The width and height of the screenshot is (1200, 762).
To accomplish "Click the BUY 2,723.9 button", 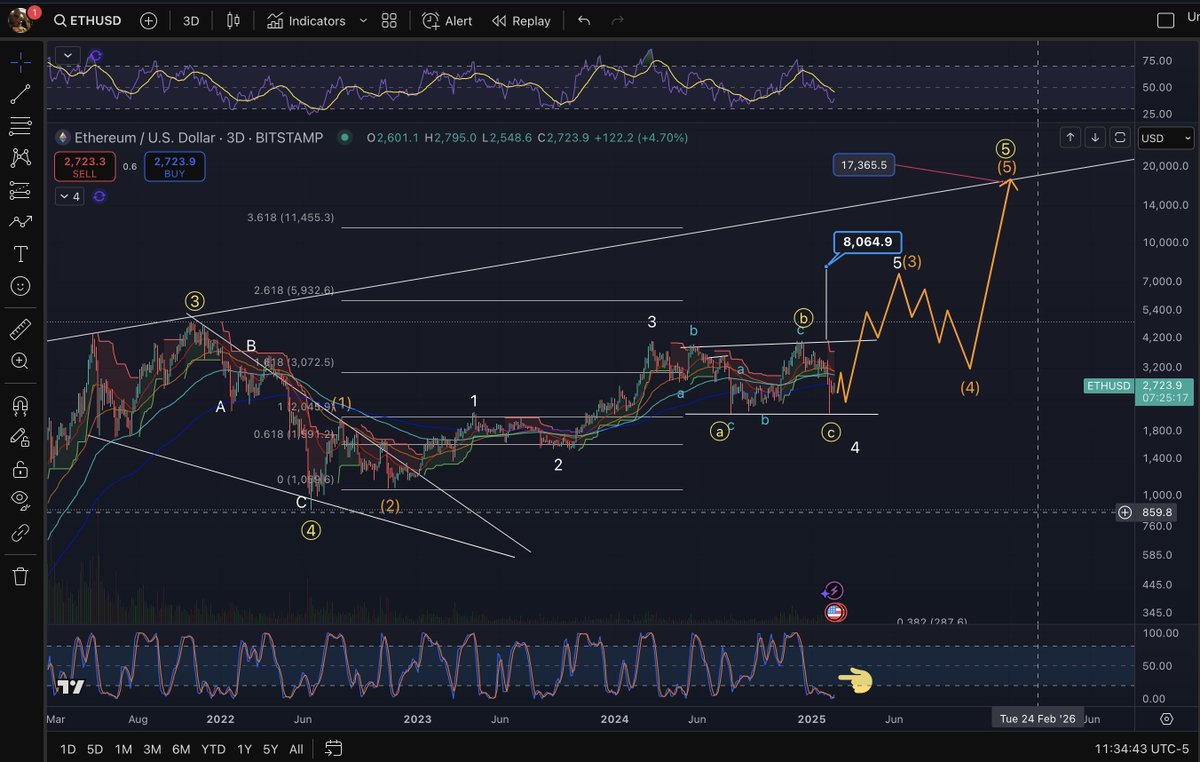I will tap(175, 167).
